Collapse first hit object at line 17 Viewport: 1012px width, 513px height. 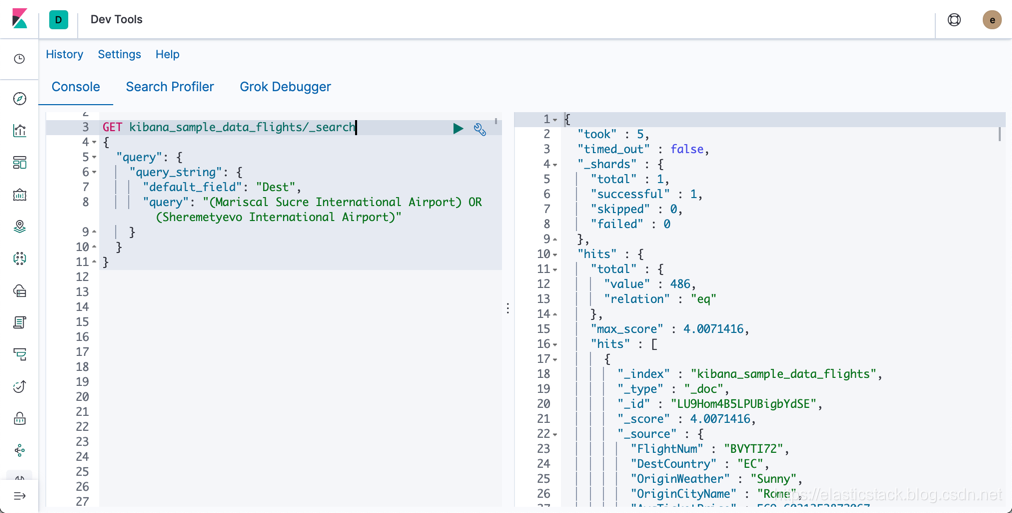coord(554,359)
